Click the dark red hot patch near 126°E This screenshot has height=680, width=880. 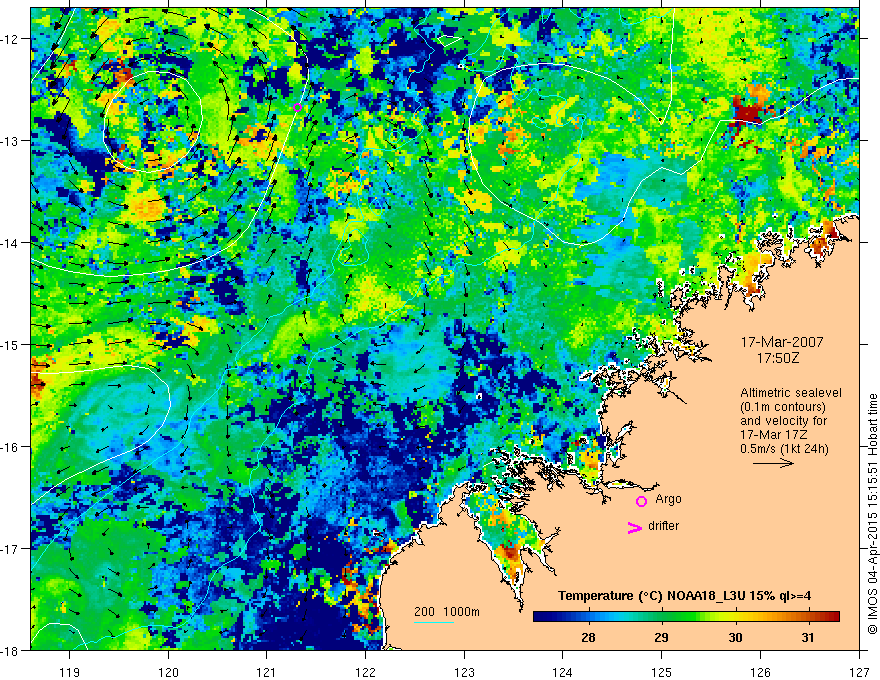click(x=748, y=112)
